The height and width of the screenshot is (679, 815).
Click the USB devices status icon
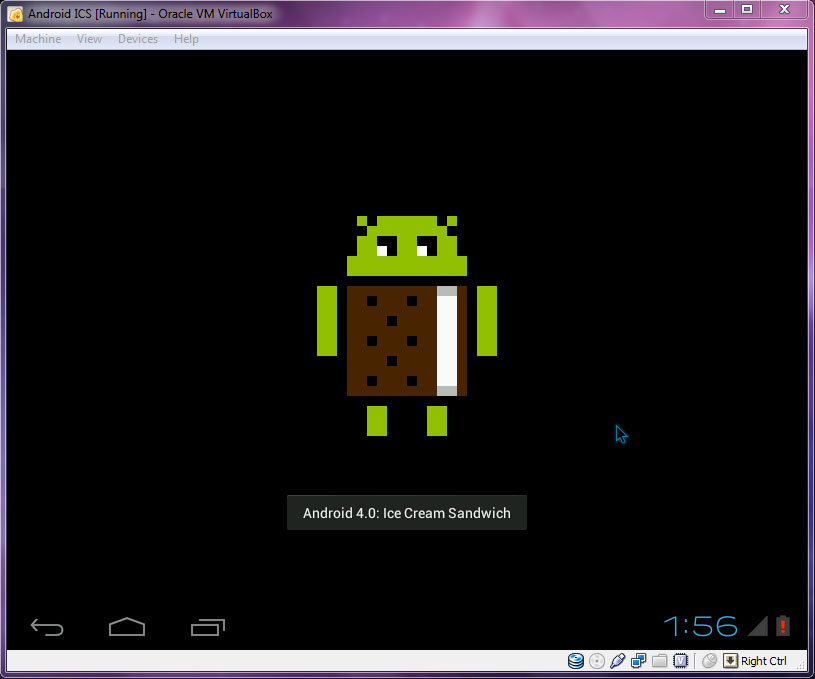[x=617, y=661]
